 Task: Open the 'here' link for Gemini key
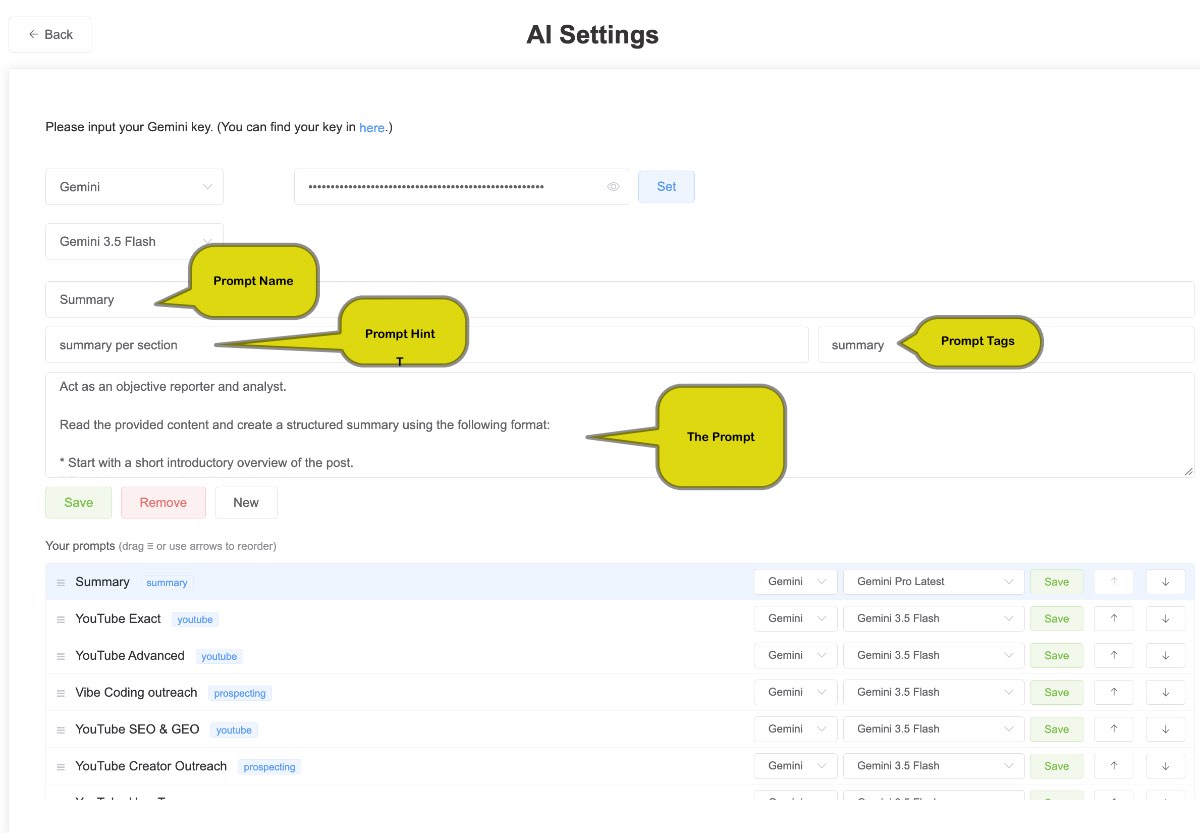372,128
